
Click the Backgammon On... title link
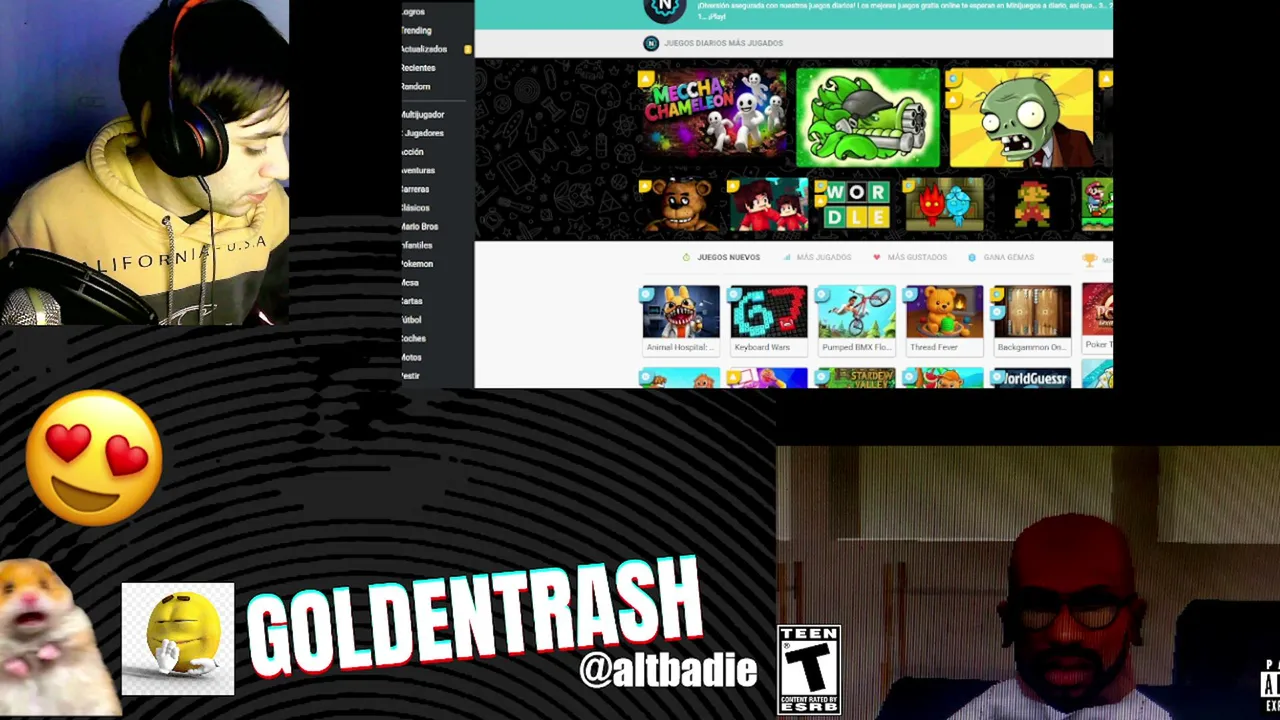[x=1031, y=347]
